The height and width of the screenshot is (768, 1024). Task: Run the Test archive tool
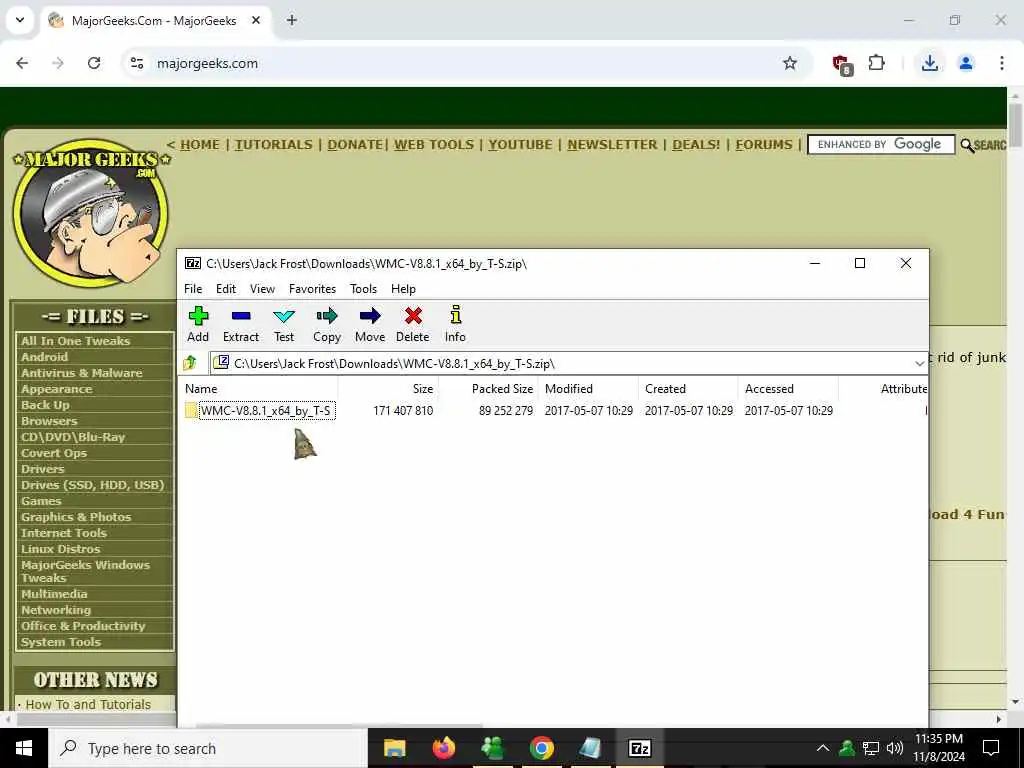[x=283, y=324]
